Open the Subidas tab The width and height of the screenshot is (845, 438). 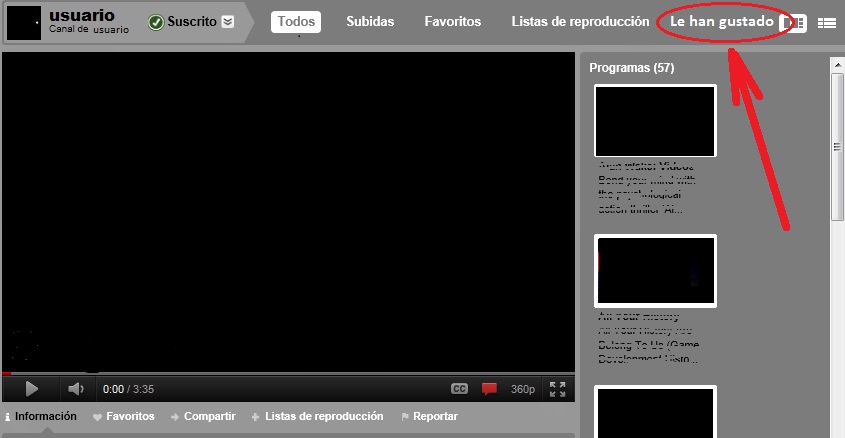pyautogui.click(x=370, y=22)
